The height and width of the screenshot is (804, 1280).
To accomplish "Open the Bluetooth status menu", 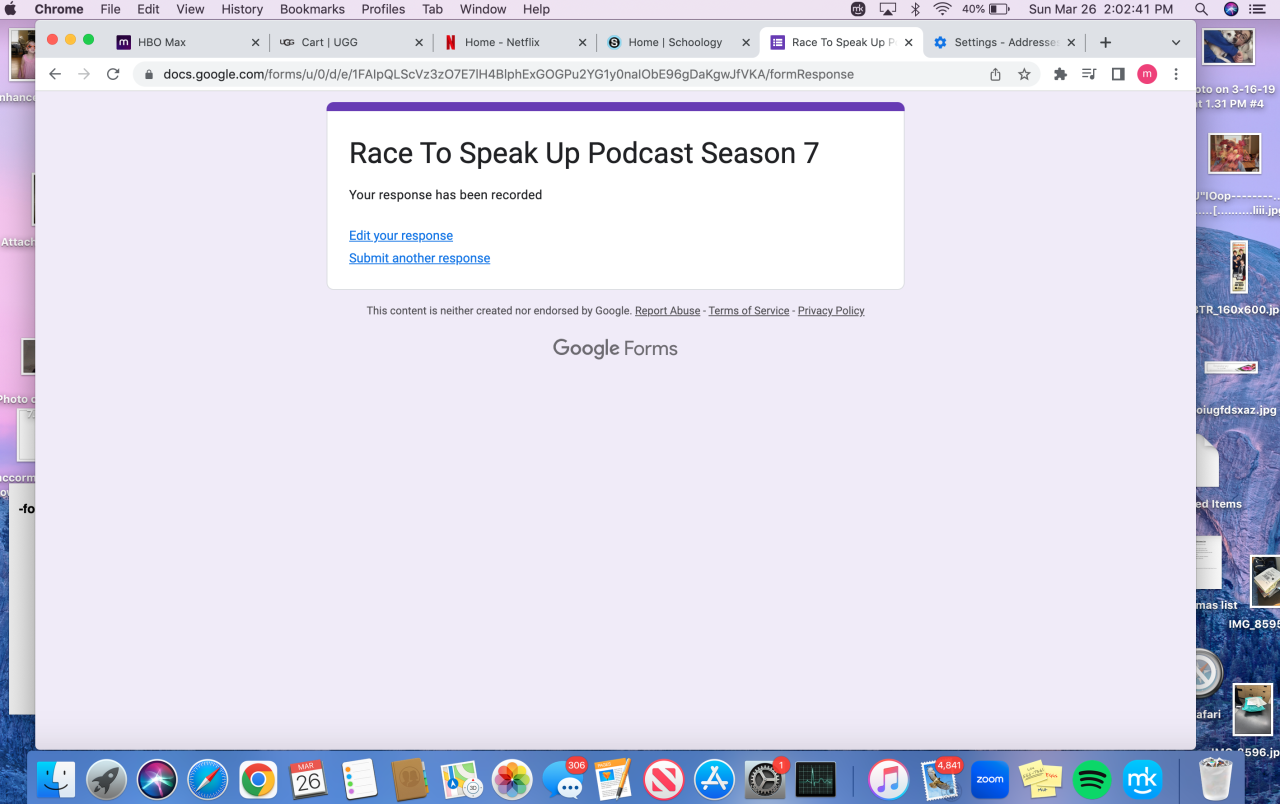I will (915, 9).
